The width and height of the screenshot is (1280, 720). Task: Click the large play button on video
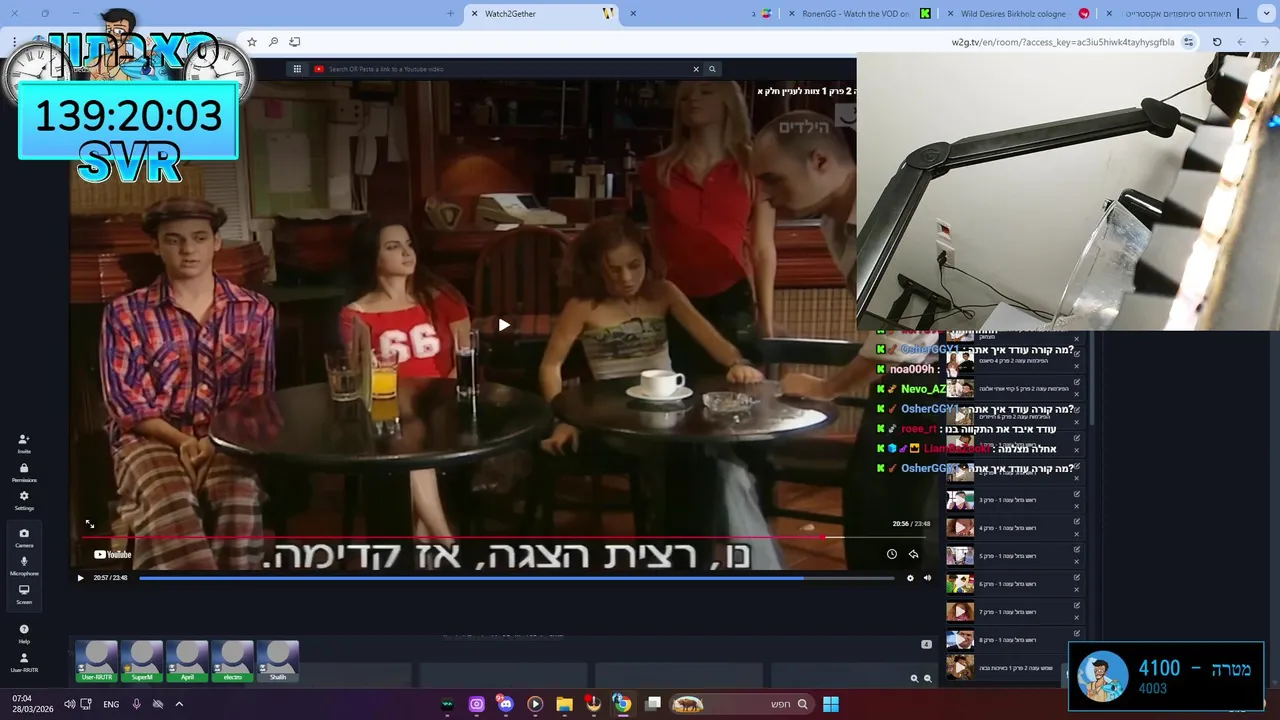[x=504, y=325]
